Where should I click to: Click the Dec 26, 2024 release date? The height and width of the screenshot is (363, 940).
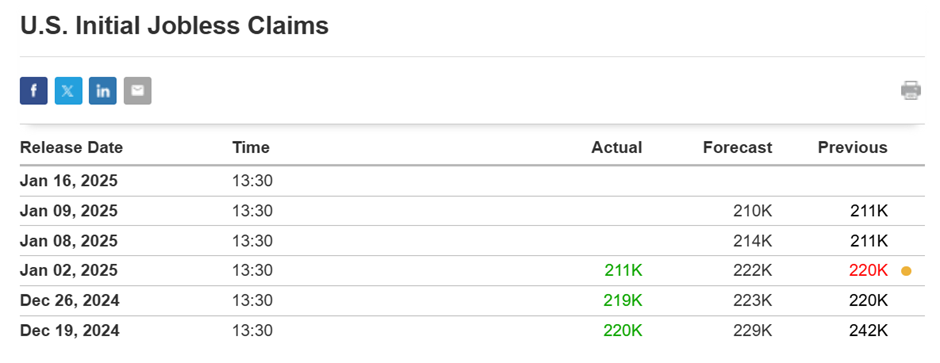pos(70,301)
